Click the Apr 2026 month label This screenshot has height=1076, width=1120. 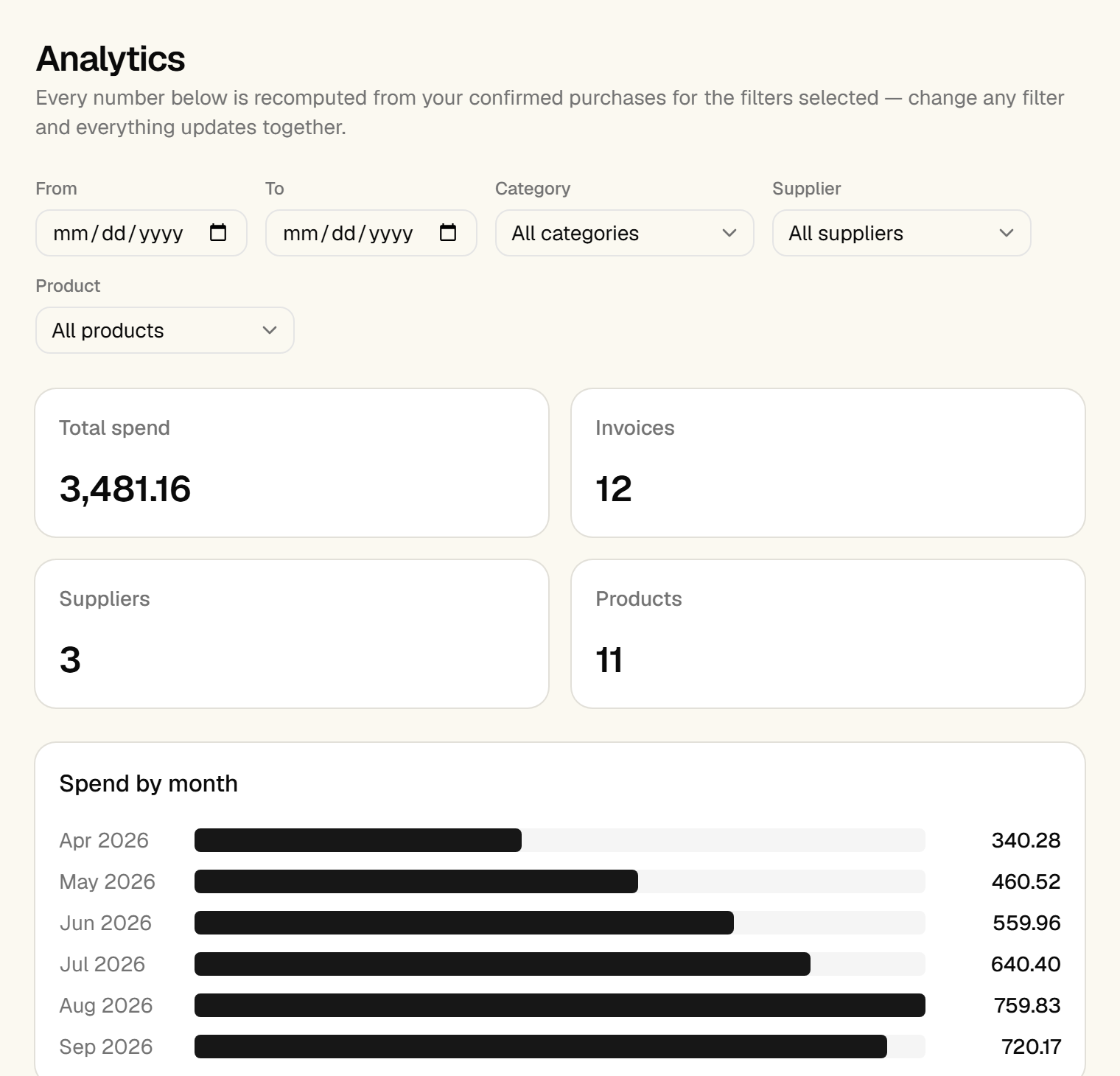pyautogui.click(x=104, y=840)
